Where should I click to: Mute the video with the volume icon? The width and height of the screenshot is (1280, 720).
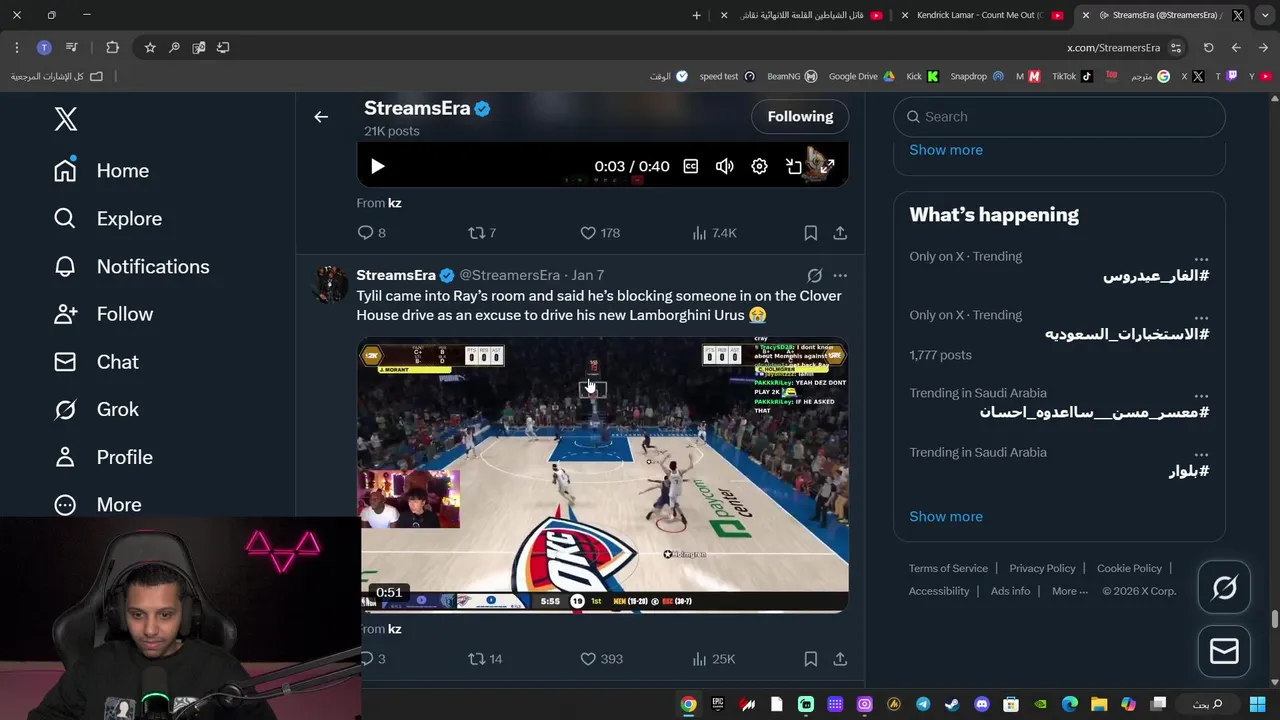pos(725,167)
